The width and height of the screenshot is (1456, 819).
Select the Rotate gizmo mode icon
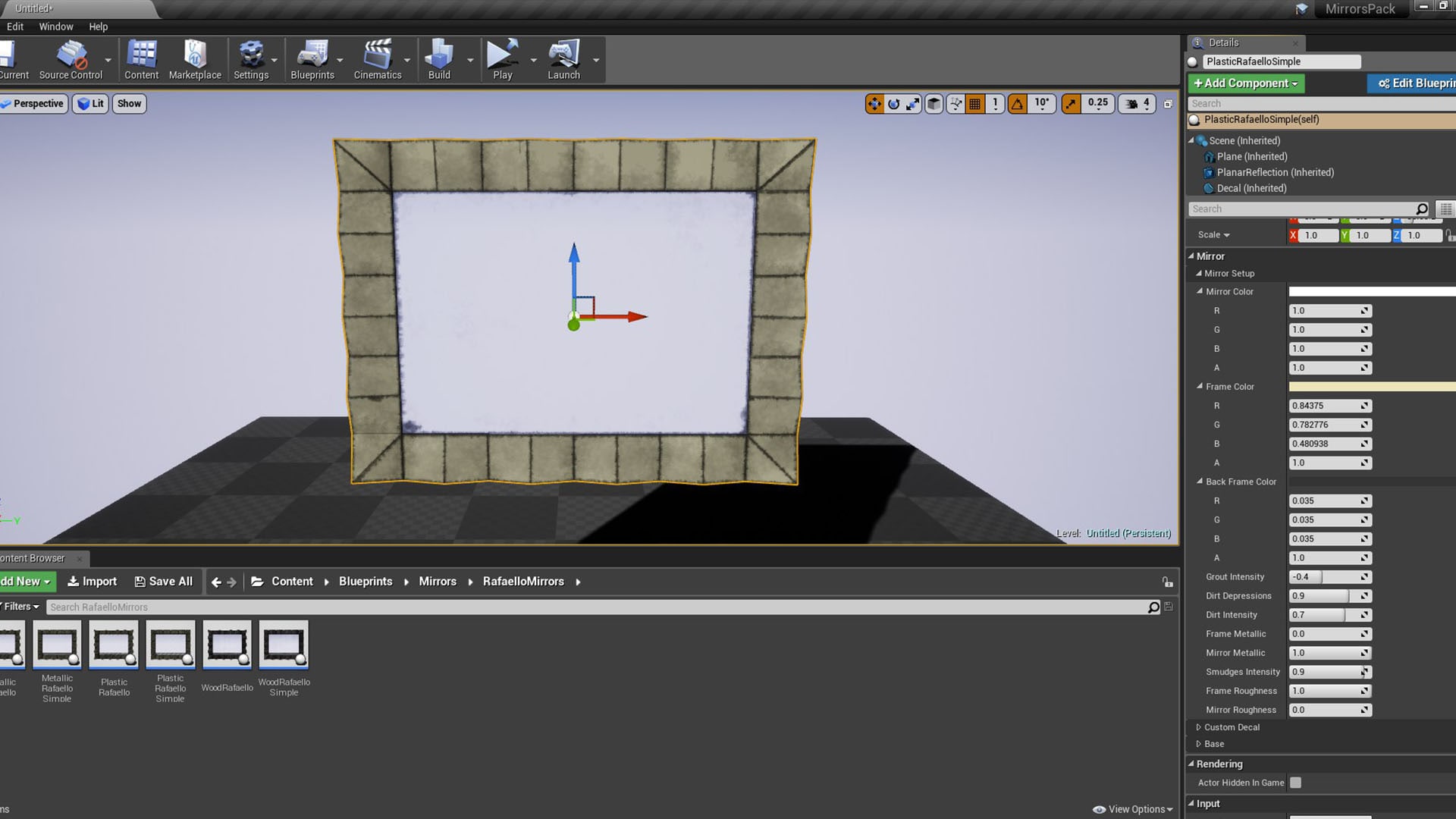[x=896, y=104]
